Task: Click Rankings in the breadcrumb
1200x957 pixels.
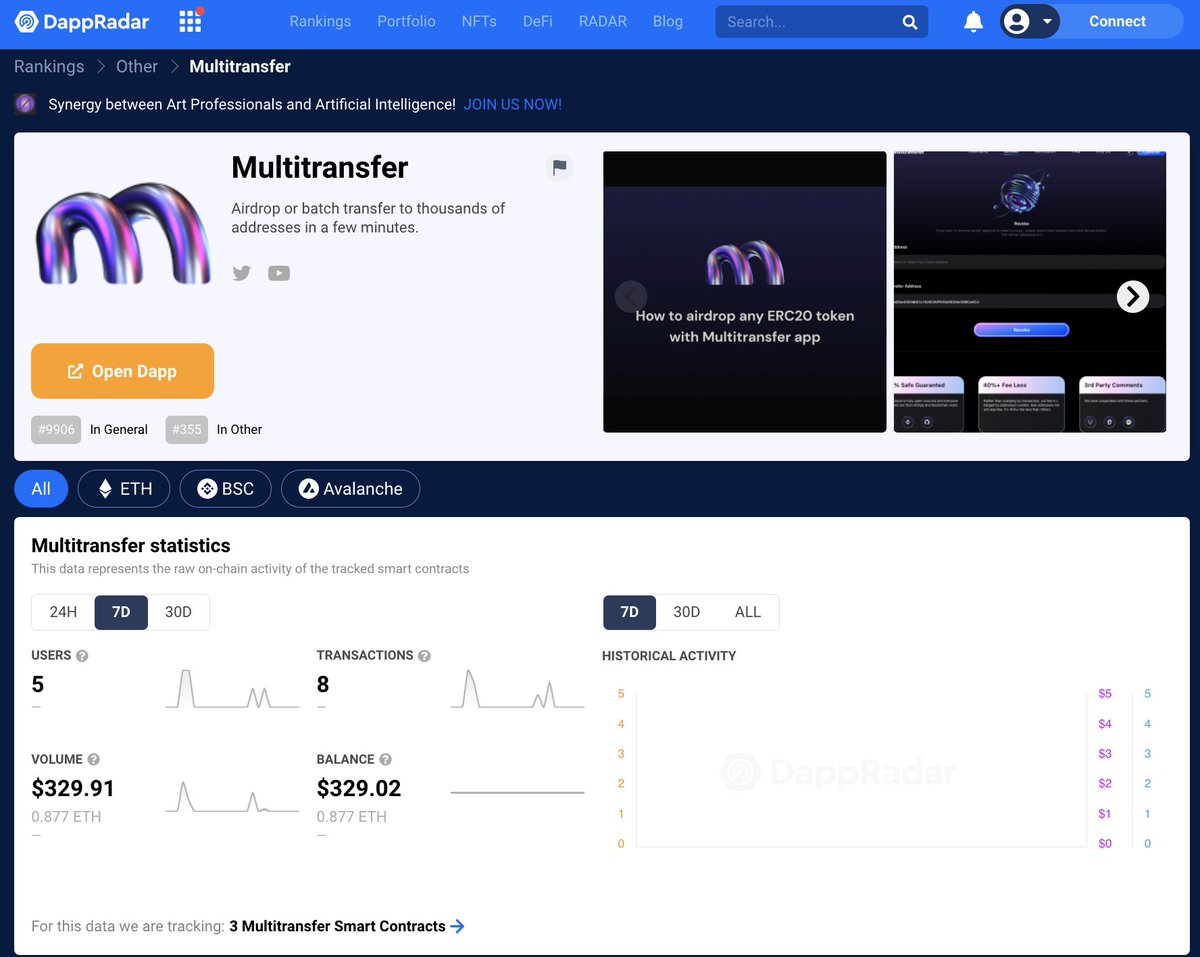Action: point(49,67)
